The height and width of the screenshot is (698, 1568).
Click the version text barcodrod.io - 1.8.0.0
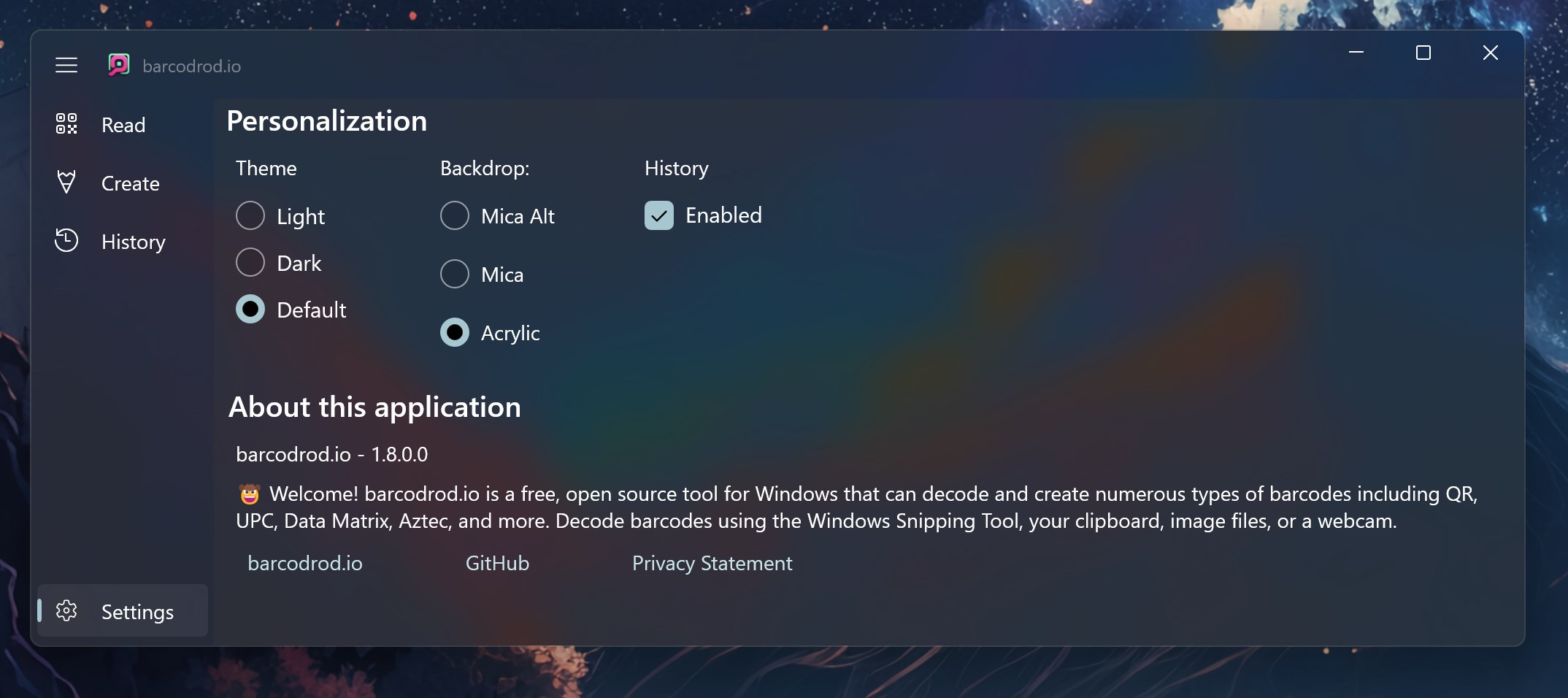332,454
